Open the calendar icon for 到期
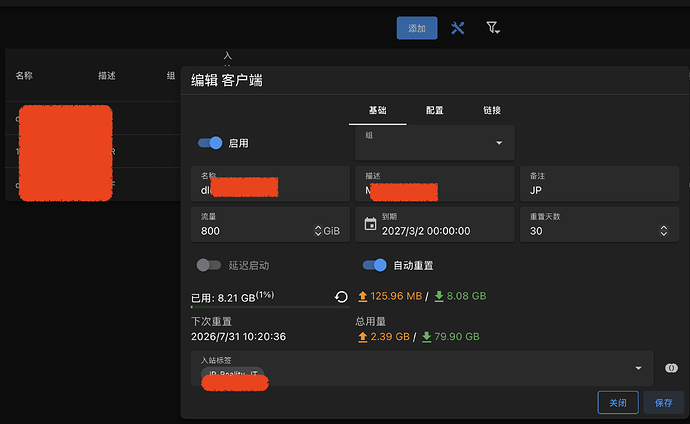The height and width of the screenshot is (424, 690). [x=371, y=224]
